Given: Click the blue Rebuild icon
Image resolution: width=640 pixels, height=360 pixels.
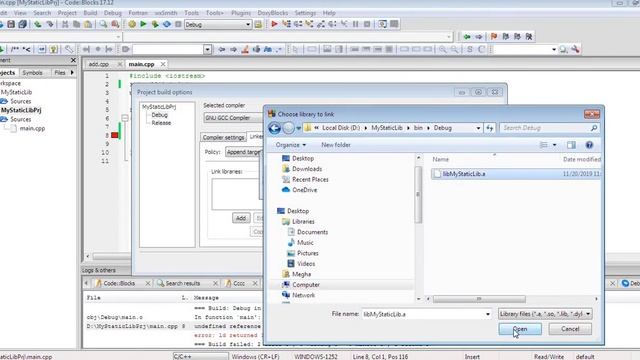Looking at the screenshot, I should click(167, 24).
